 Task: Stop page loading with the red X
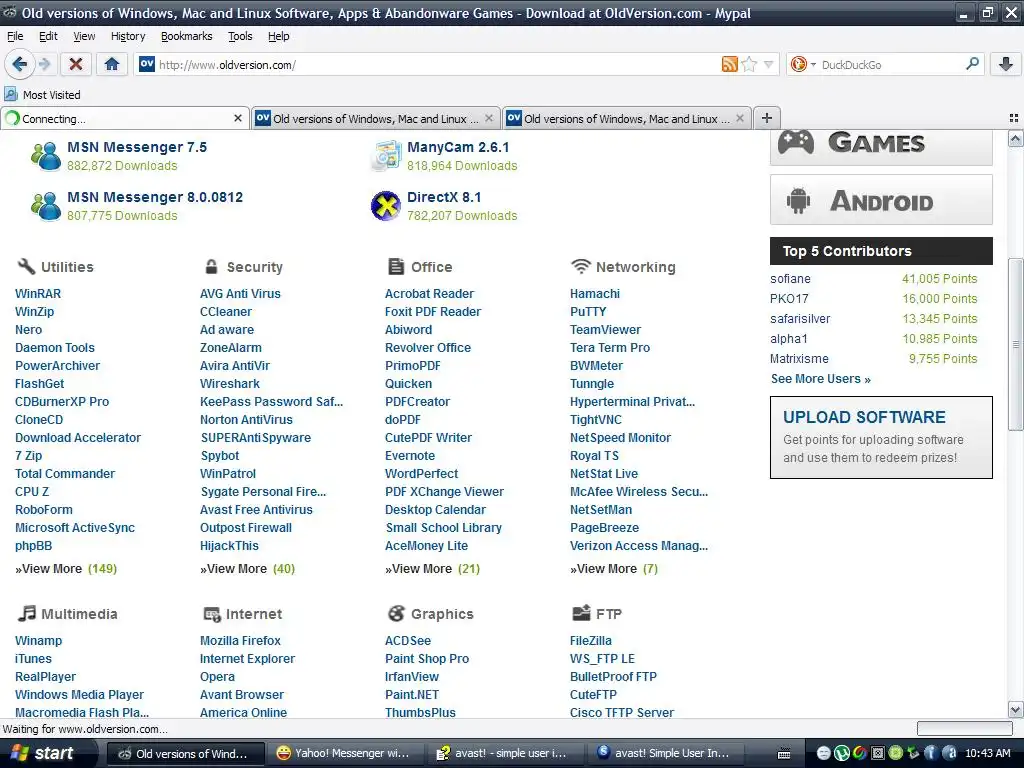pos(76,64)
